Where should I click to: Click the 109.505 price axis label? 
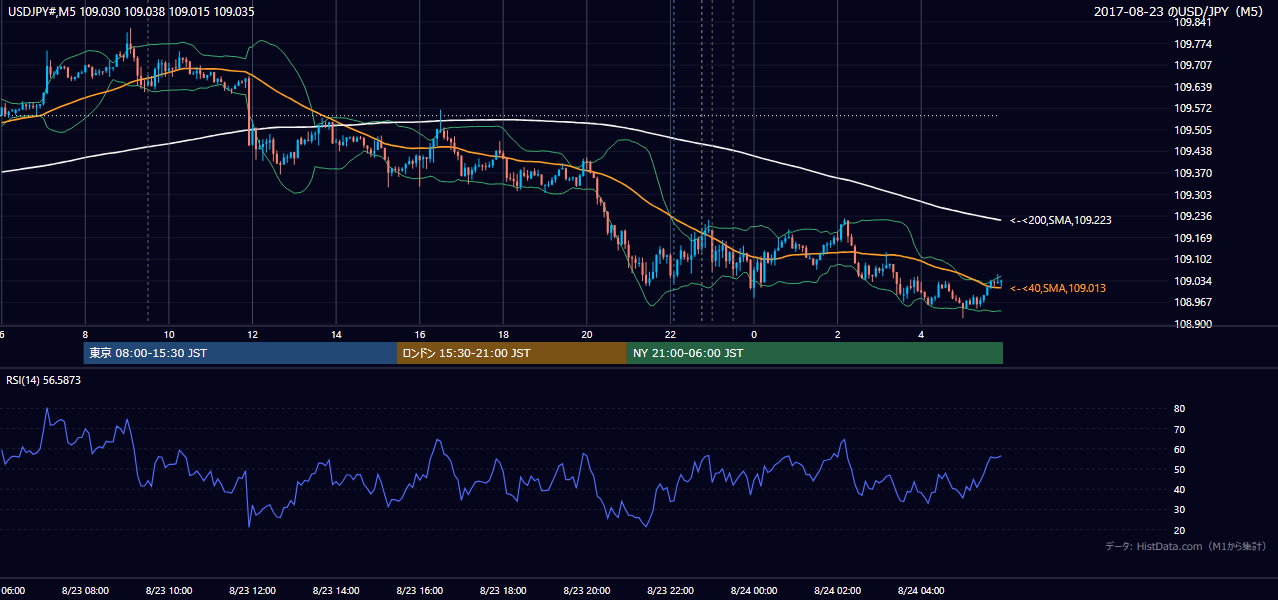click(1193, 130)
